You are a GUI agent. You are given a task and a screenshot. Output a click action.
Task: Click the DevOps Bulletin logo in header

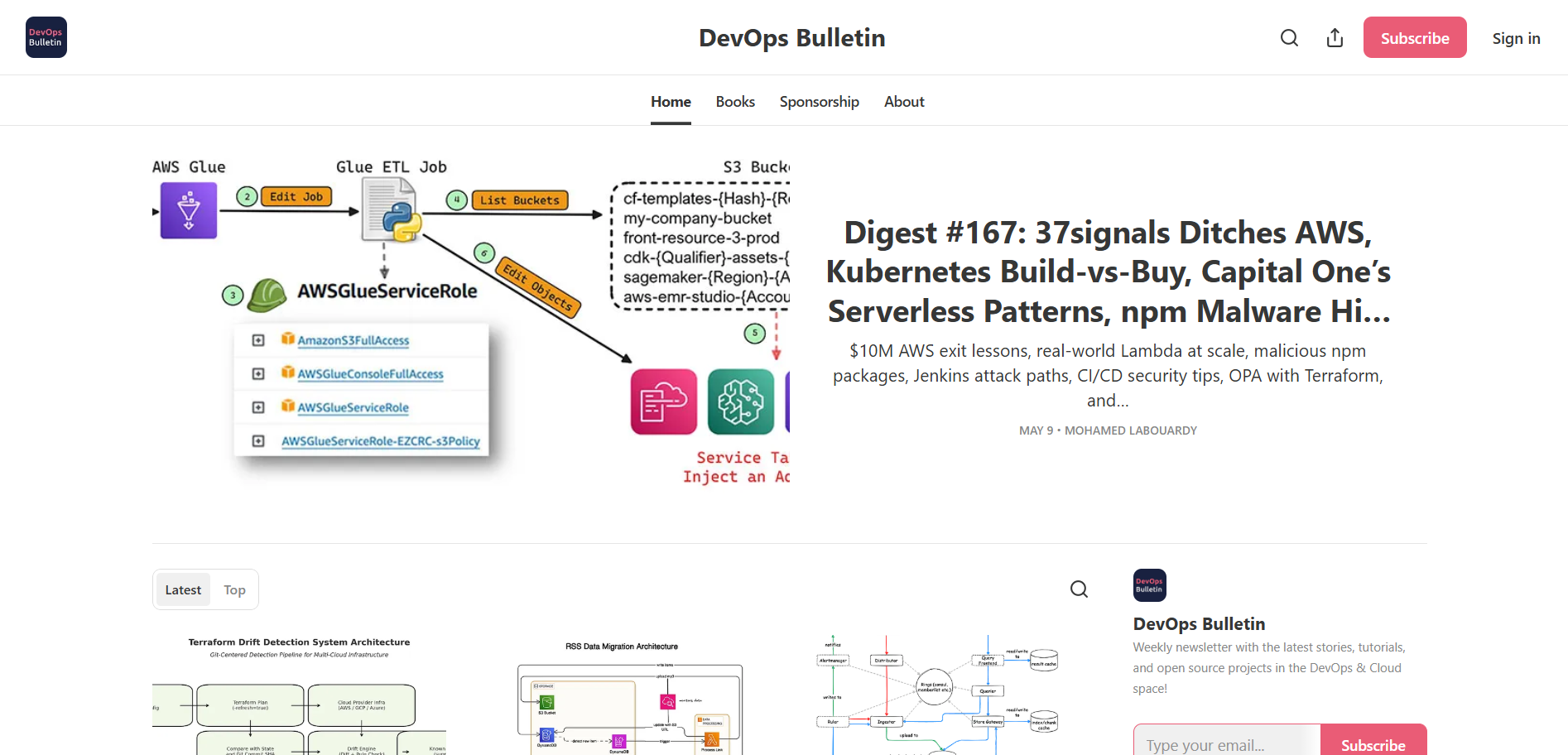(x=46, y=37)
